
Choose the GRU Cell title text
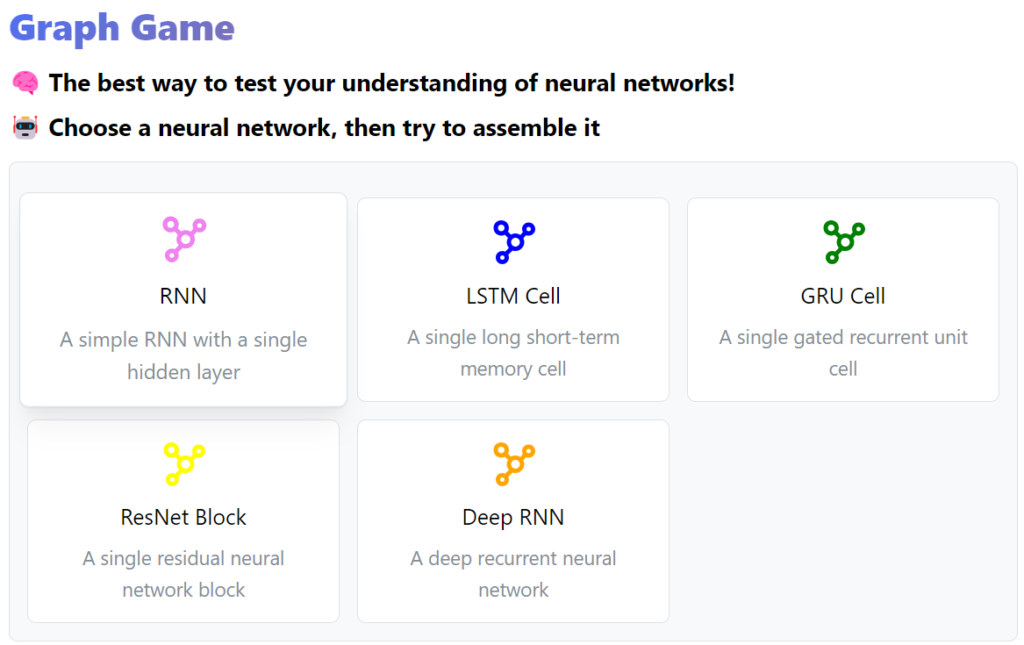(x=843, y=296)
